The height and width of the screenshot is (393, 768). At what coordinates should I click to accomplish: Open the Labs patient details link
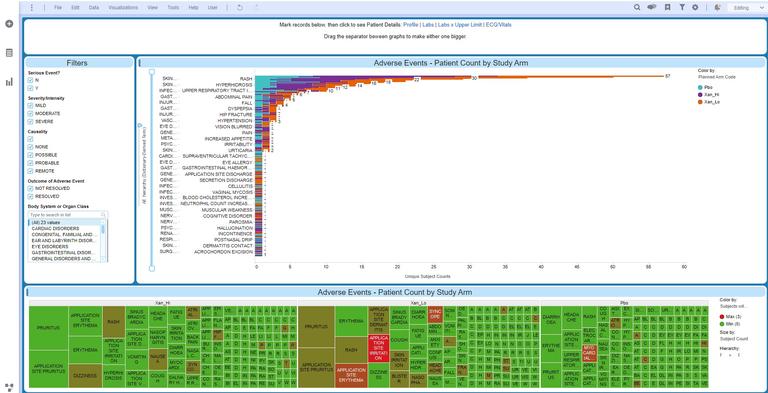click(x=428, y=25)
